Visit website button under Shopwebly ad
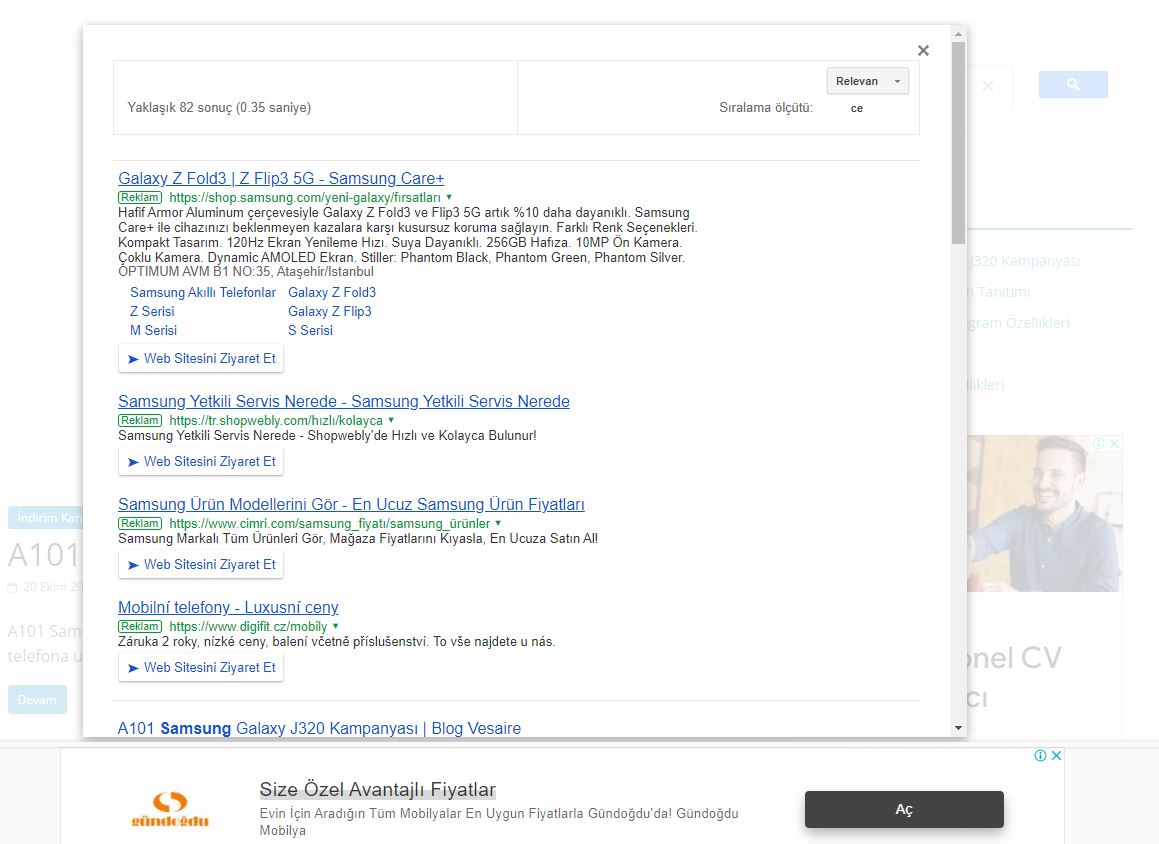The image size is (1159, 844). (x=201, y=461)
